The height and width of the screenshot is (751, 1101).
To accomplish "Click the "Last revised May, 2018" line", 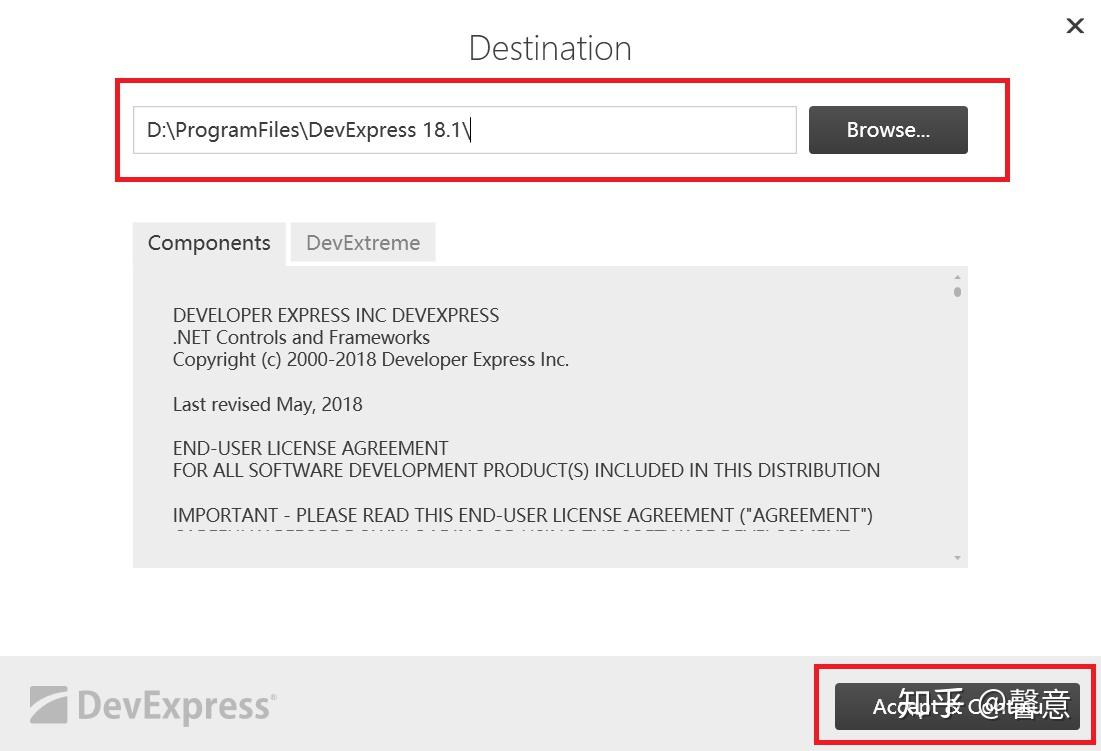I will (x=267, y=404).
